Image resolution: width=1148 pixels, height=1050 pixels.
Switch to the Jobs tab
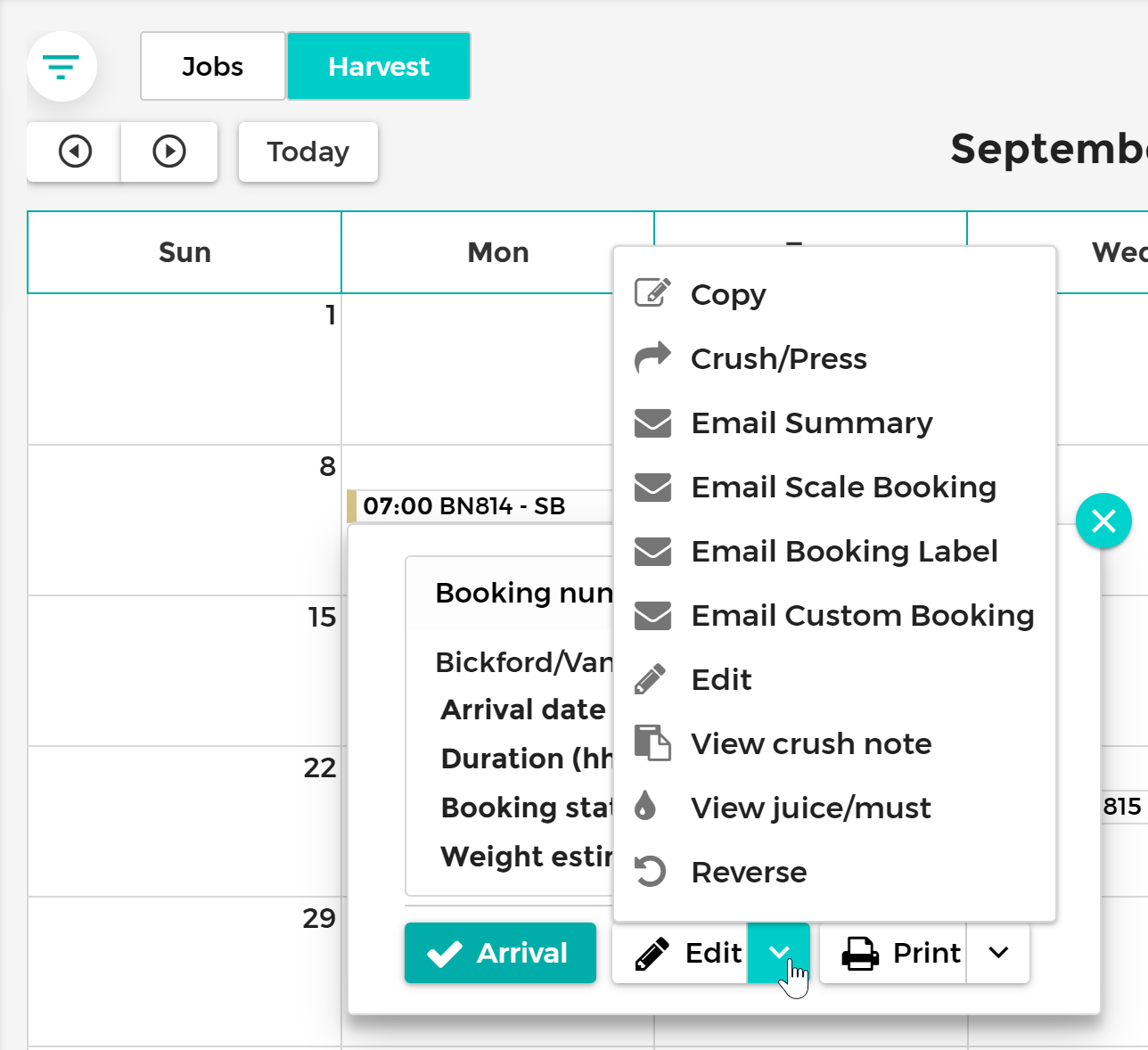coord(213,66)
